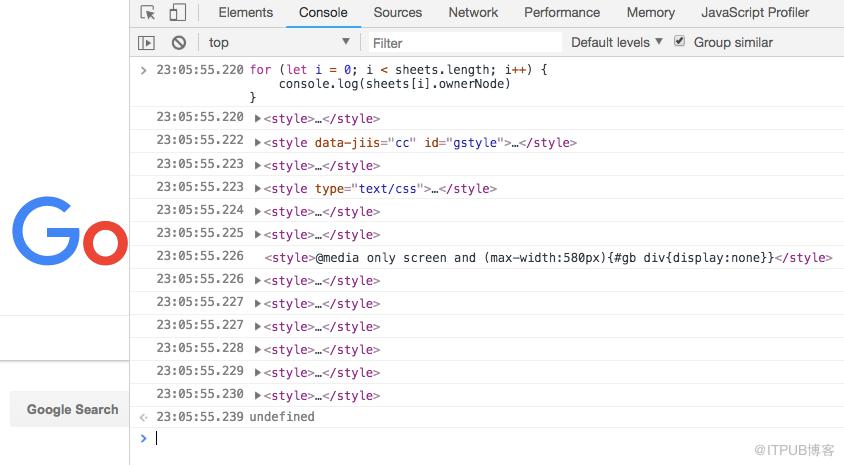Expand the style entry logged at 23:05:55.225
The image size is (844, 465).
pyautogui.click(x=258, y=235)
